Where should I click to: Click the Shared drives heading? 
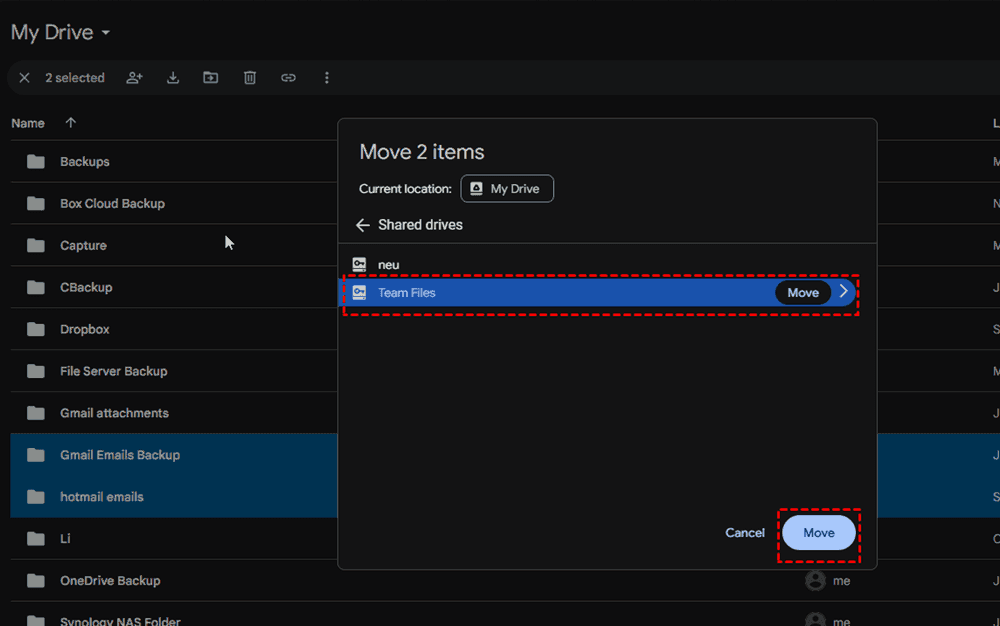click(x=420, y=225)
